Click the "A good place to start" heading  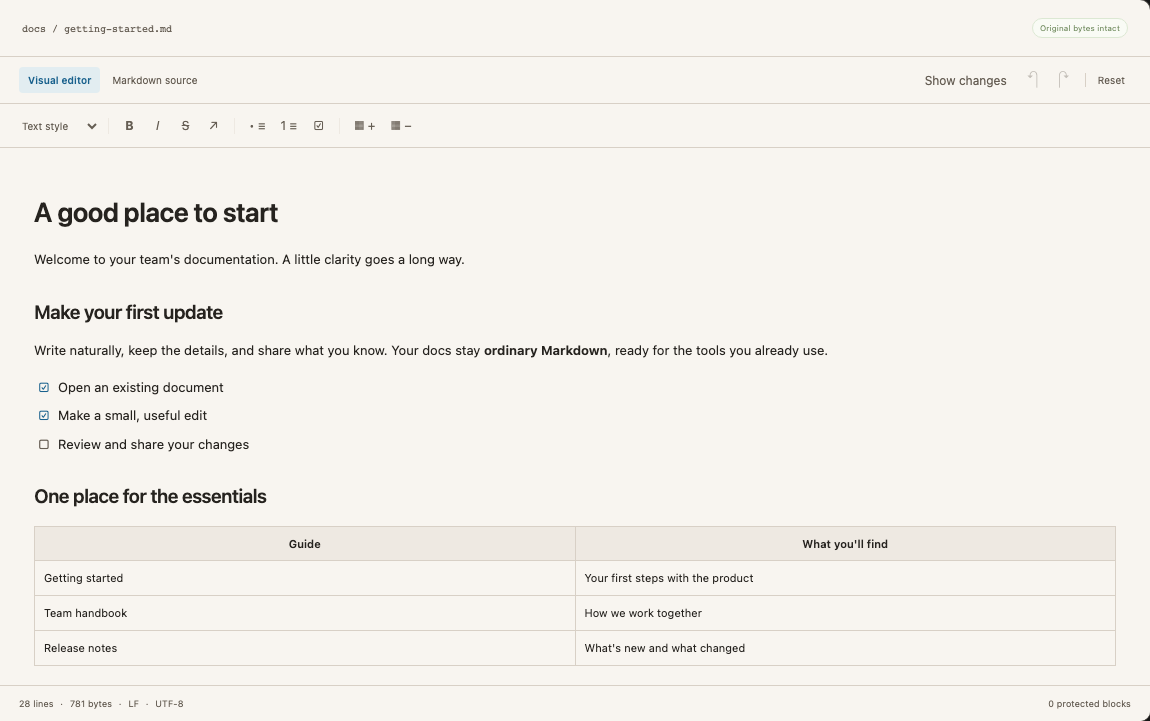point(156,213)
